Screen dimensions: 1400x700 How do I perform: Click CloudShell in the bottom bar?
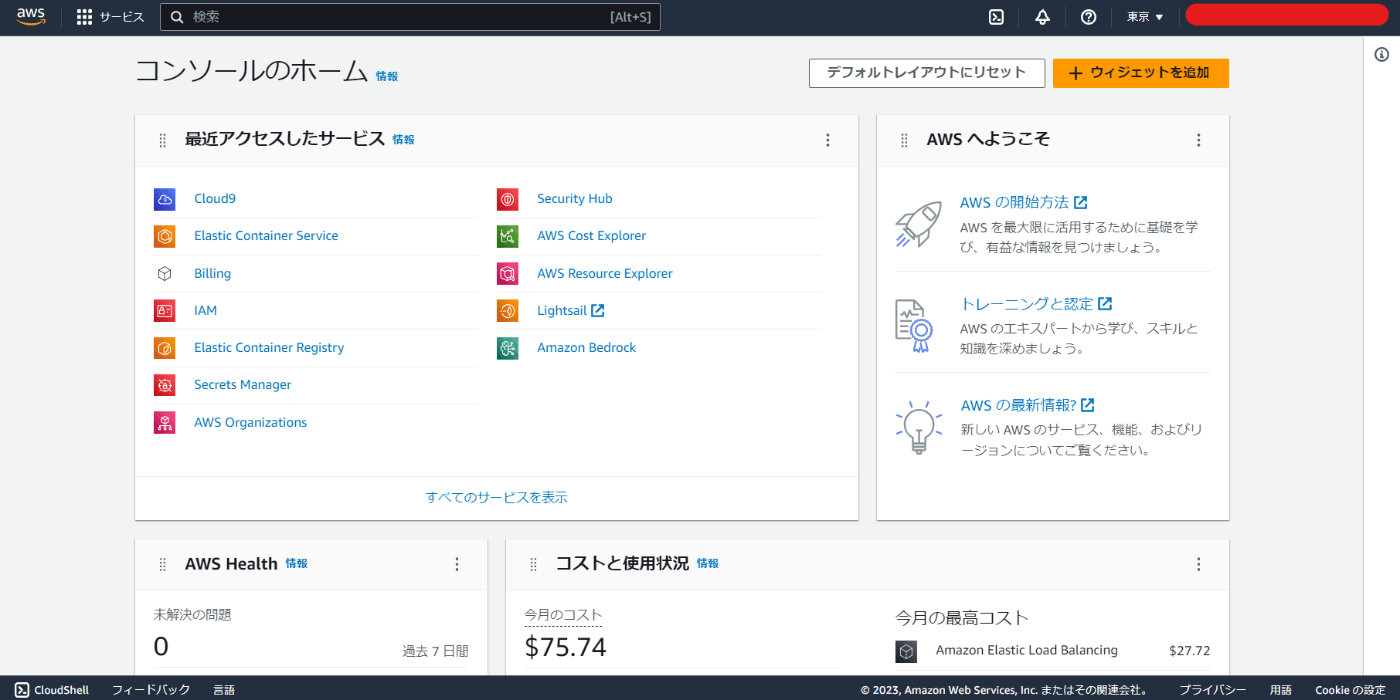(x=52, y=690)
